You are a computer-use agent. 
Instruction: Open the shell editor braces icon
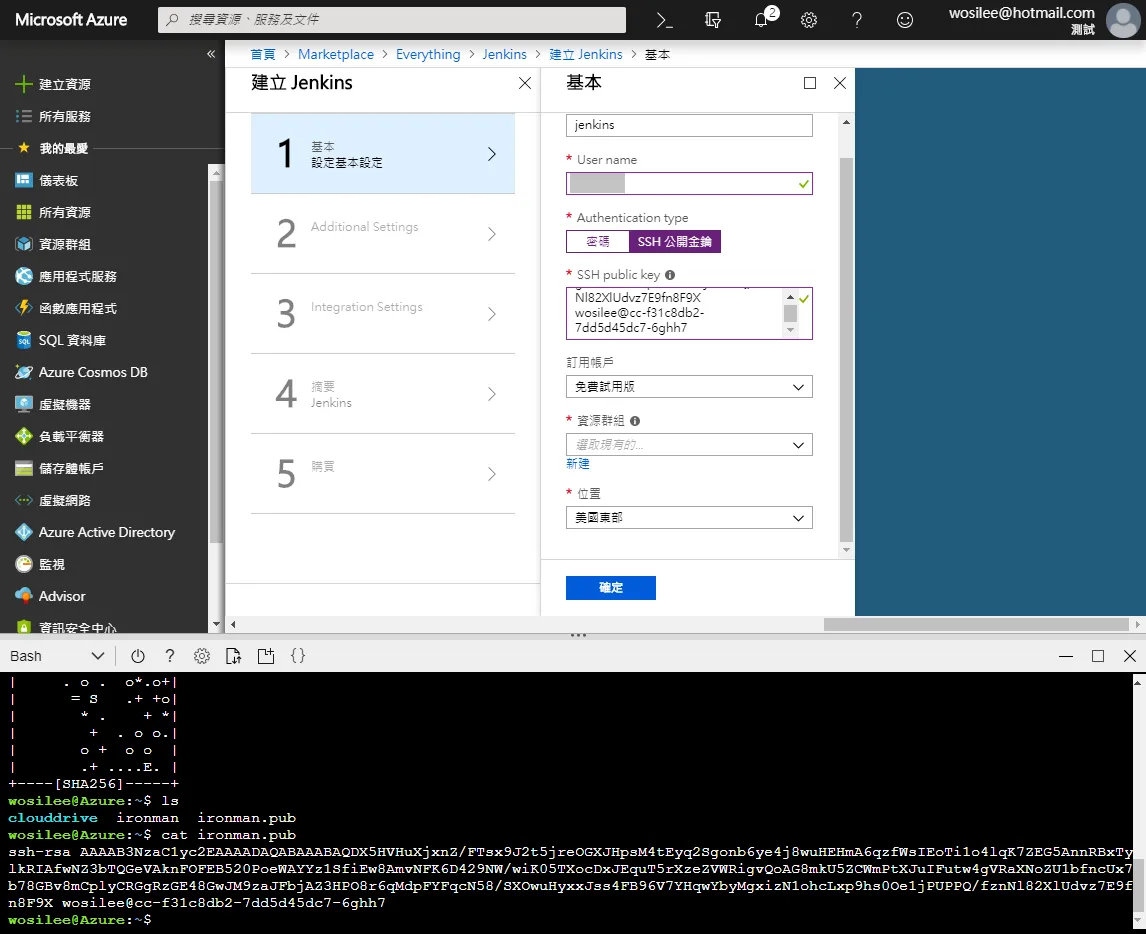click(297, 656)
